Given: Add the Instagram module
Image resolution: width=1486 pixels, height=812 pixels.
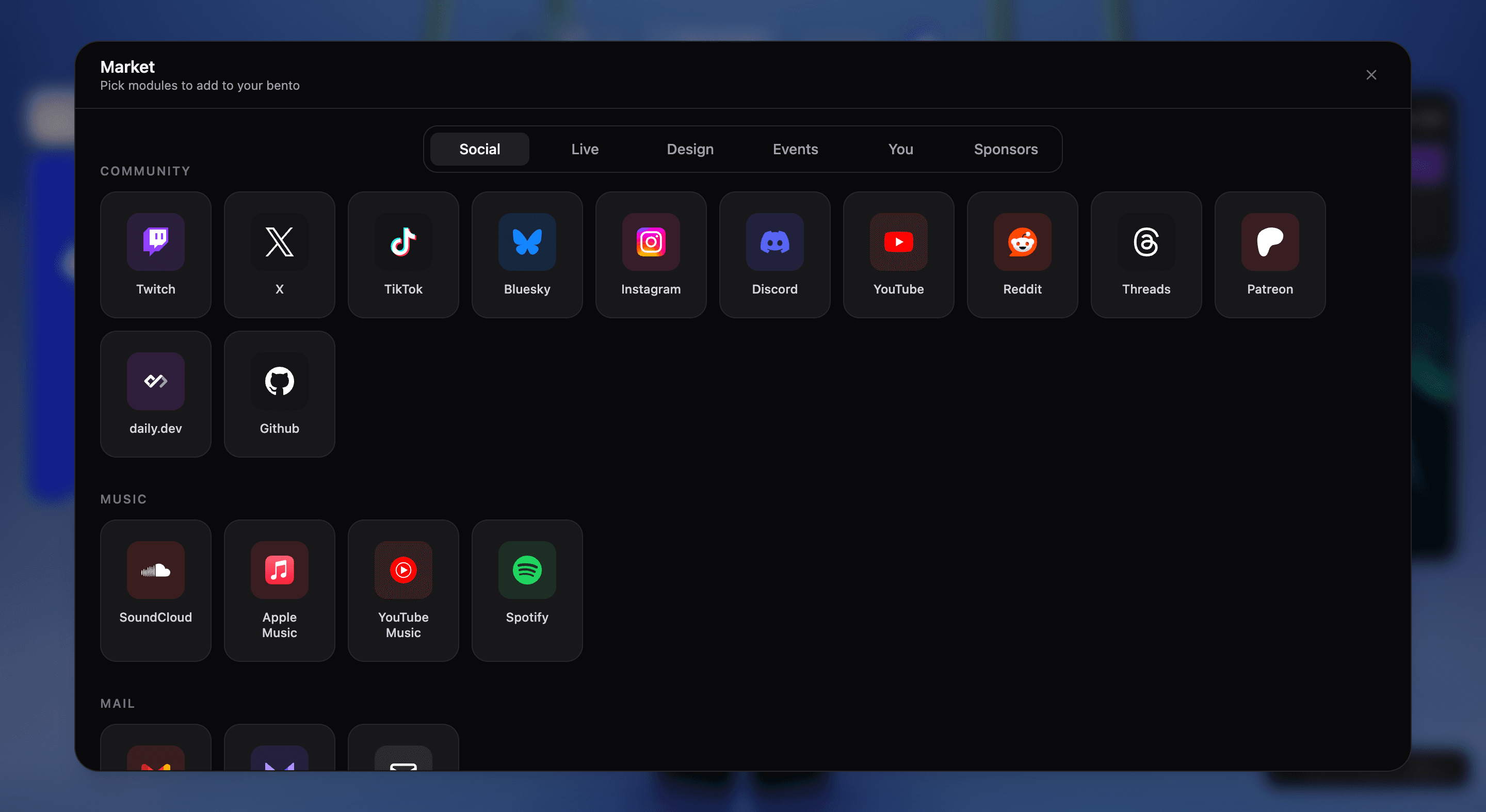Looking at the screenshot, I should click(x=651, y=254).
